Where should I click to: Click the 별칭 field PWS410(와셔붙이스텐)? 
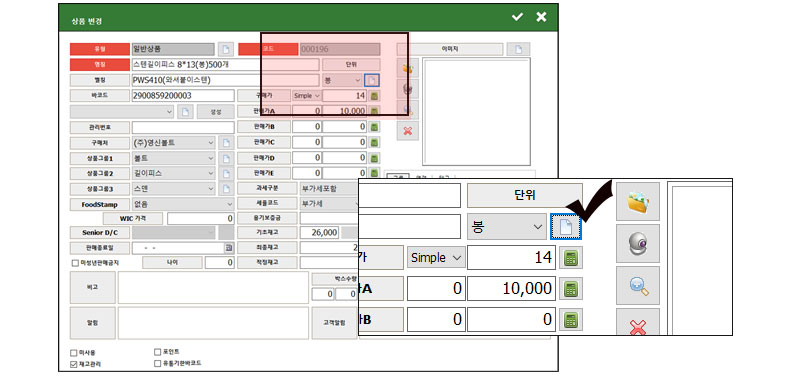coord(226,80)
